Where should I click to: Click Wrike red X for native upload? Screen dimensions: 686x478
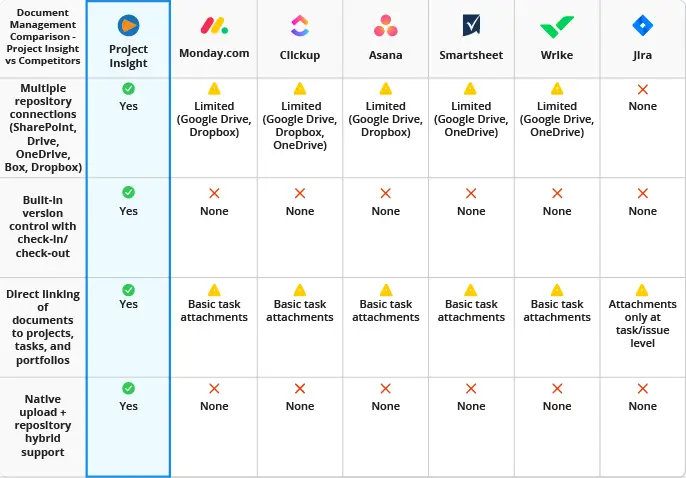coord(557,388)
